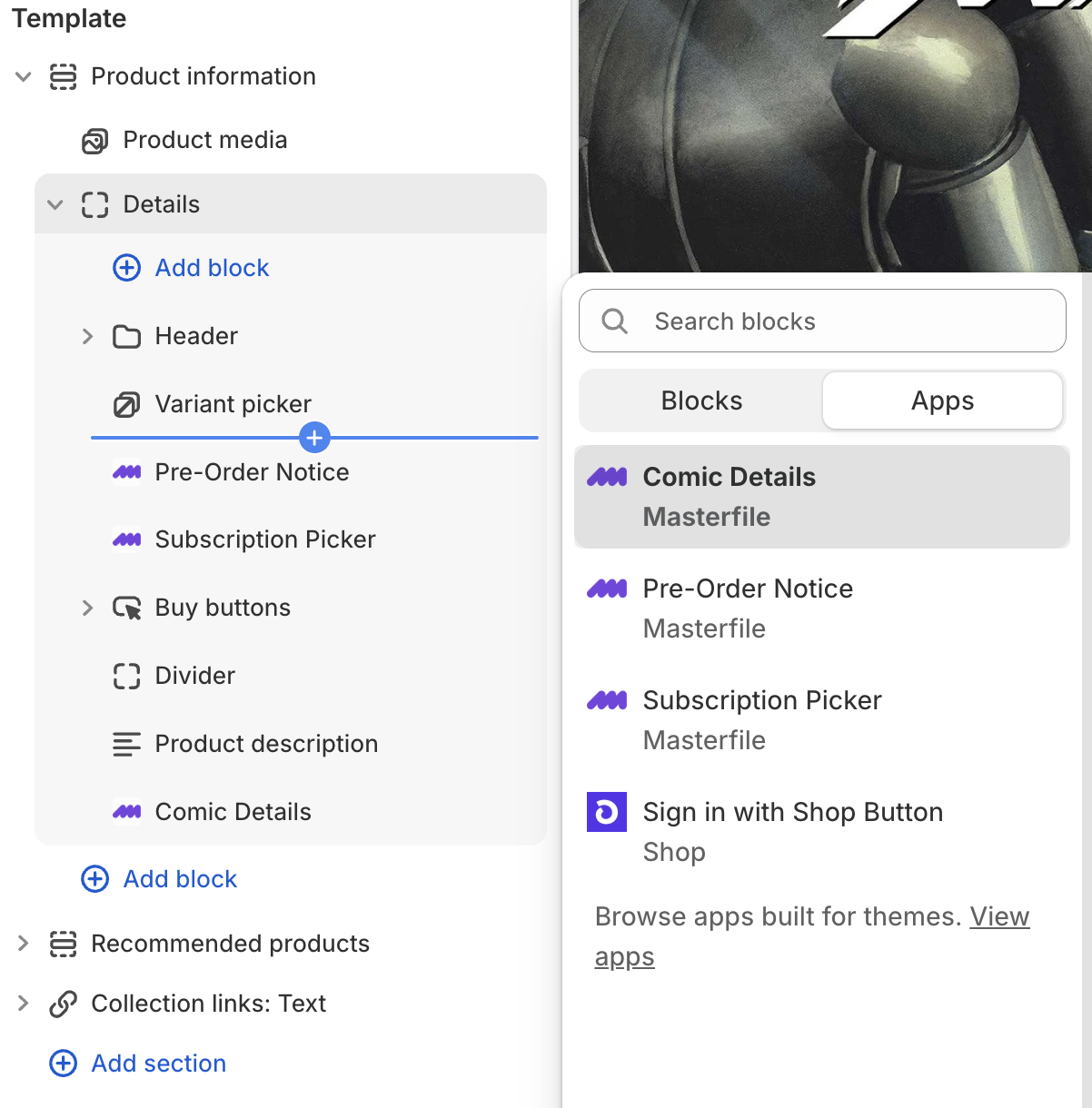The image size is (1092, 1108).
Task: Collapse the Details block group
Action: tap(55, 205)
